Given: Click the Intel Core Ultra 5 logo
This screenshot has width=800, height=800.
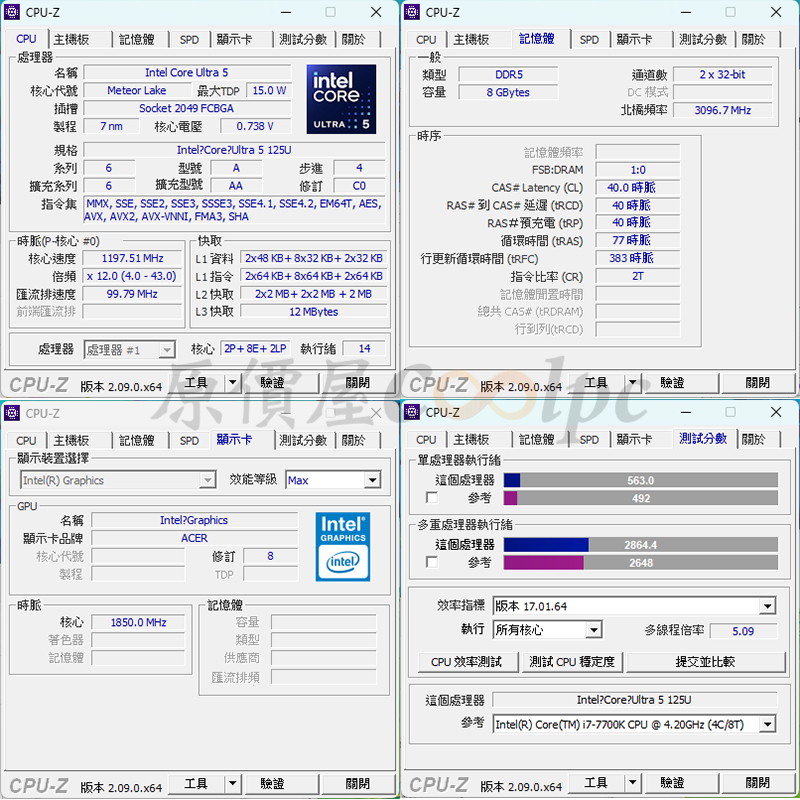Looking at the screenshot, I should point(341,99).
